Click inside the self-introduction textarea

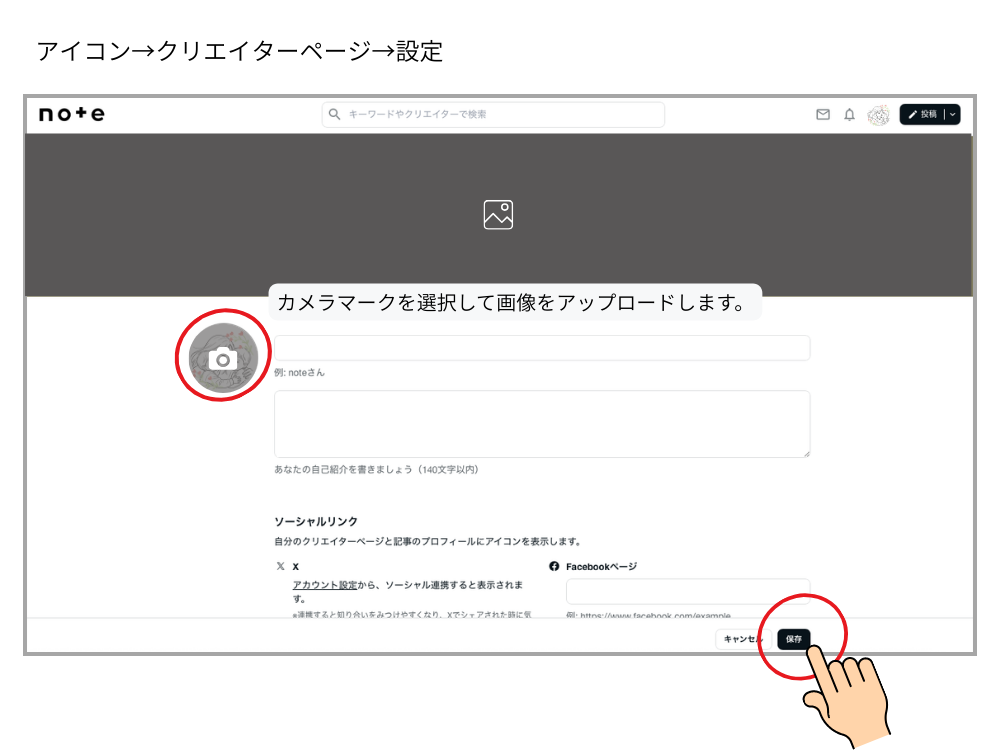point(541,423)
